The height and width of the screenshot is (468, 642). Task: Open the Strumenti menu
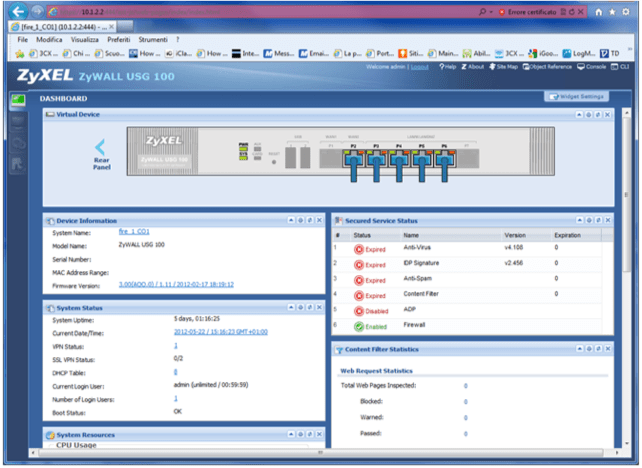(153, 40)
